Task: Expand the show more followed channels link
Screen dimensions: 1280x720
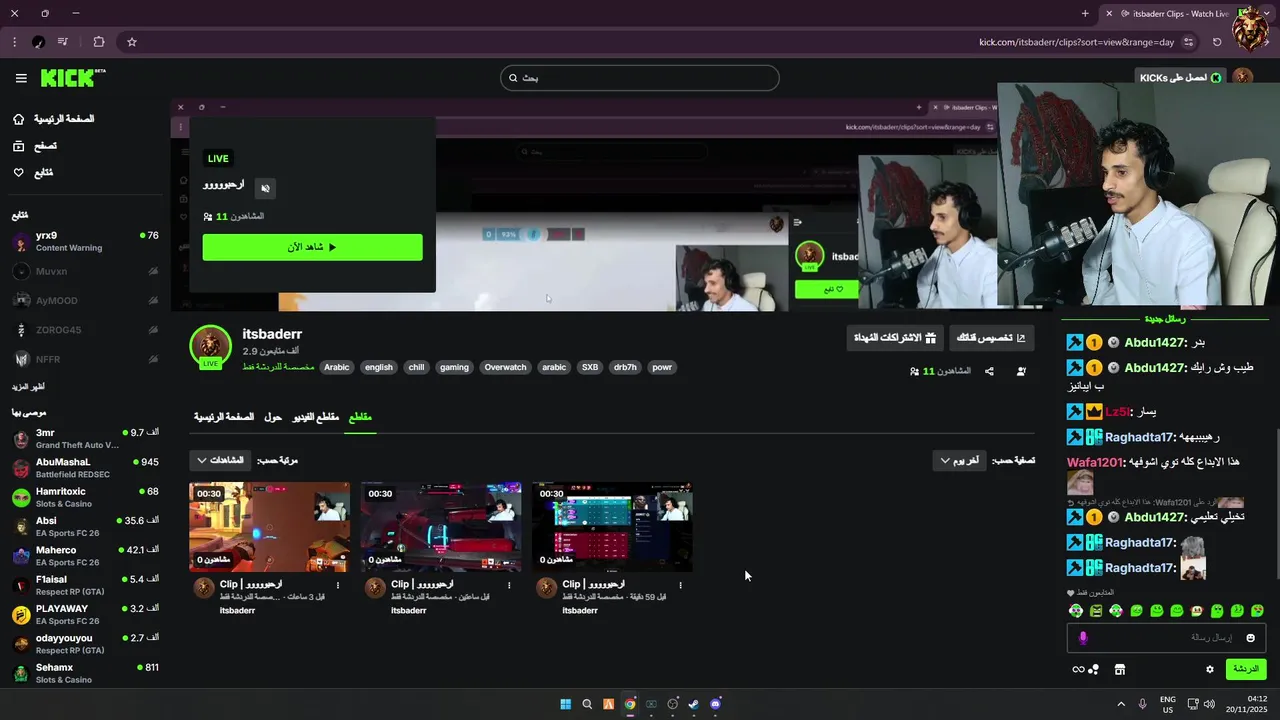Action: pos(28,387)
